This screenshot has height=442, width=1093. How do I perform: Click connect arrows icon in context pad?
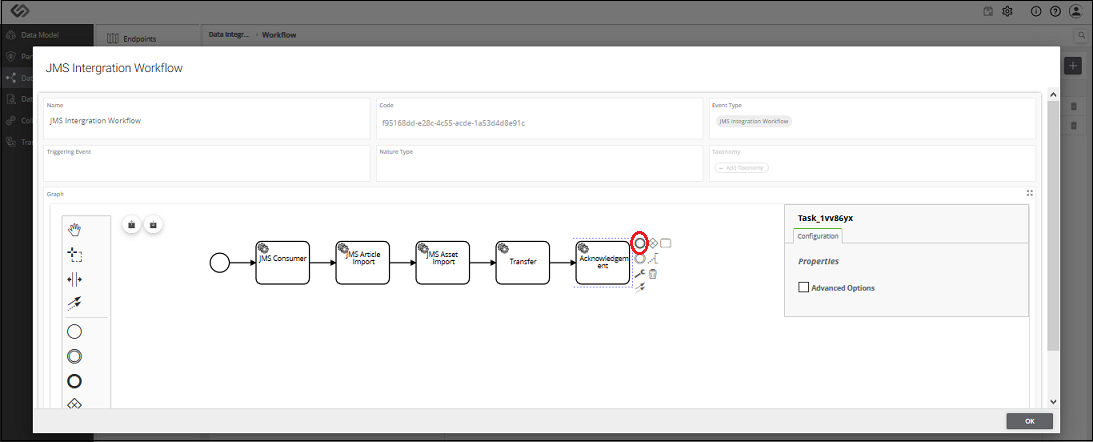pos(639,288)
